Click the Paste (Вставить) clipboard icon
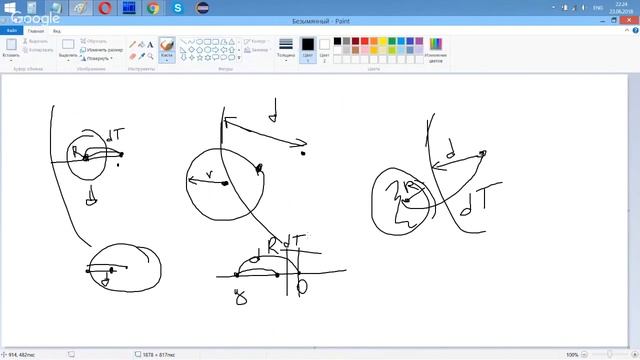Viewport: 640px width, 360px height. [11, 44]
